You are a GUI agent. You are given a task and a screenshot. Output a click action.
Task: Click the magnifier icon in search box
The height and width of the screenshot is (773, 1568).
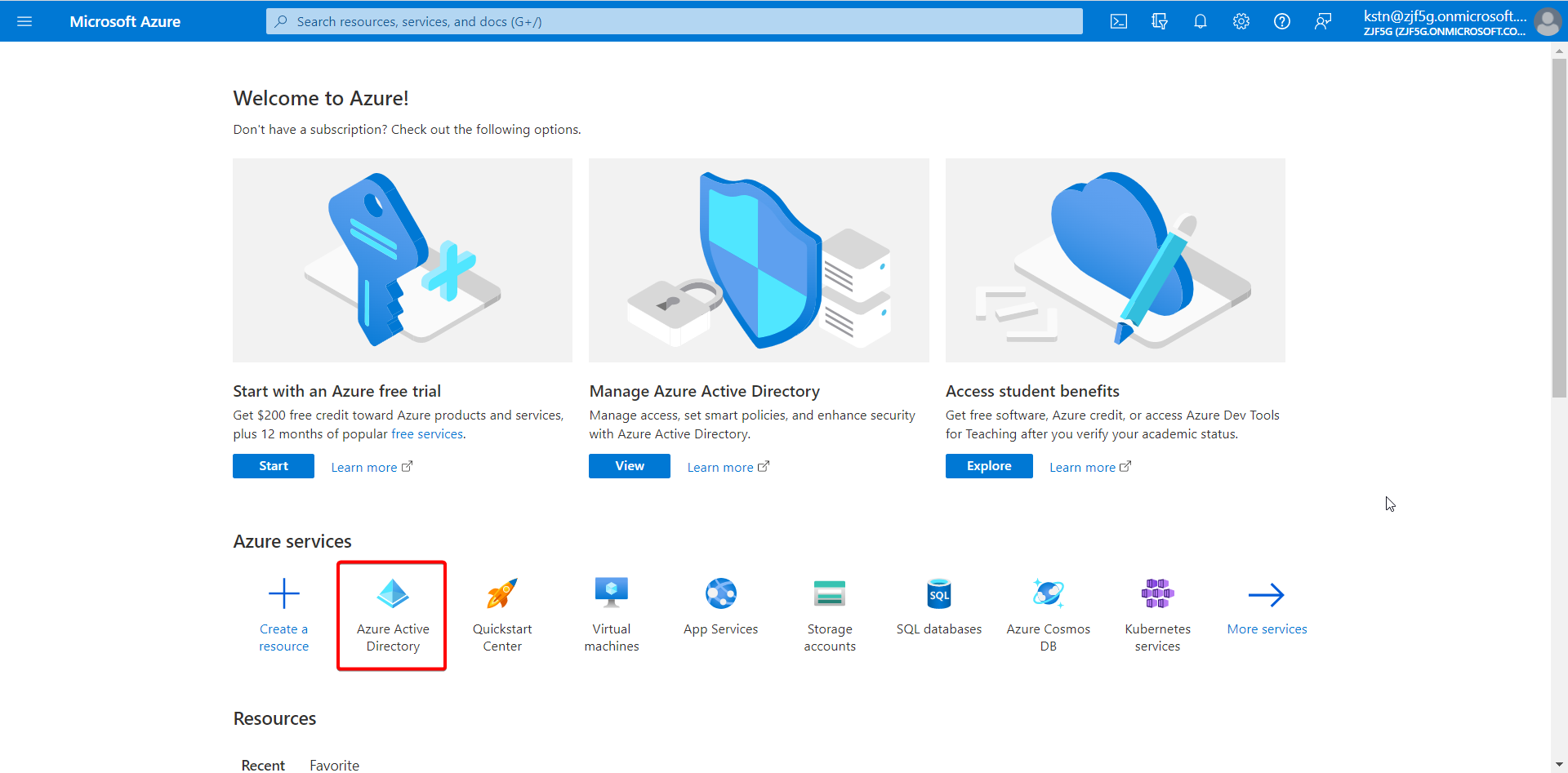281,21
